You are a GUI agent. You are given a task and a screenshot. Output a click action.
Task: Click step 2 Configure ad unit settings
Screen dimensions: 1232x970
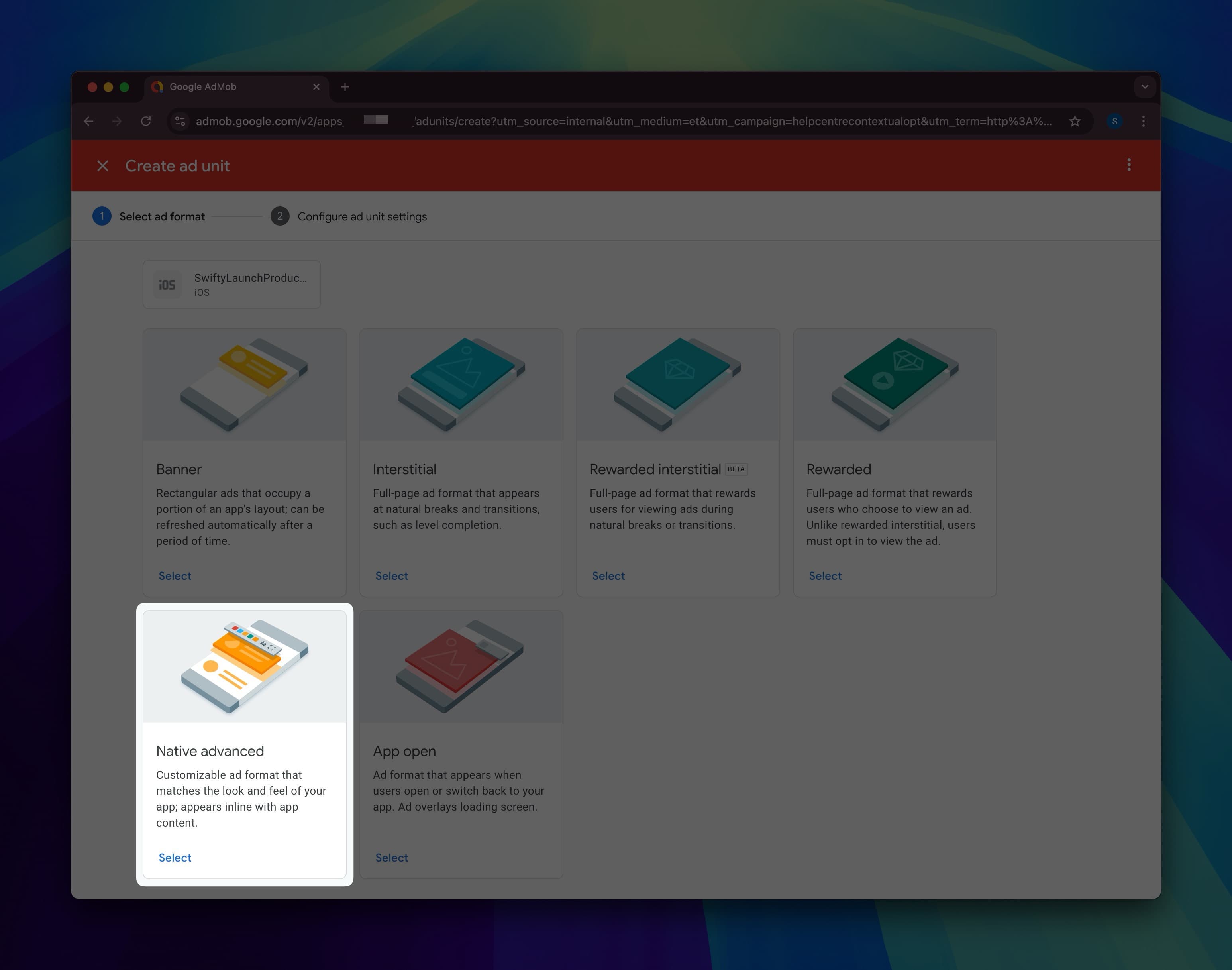pyautogui.click(x=349, y=216)
